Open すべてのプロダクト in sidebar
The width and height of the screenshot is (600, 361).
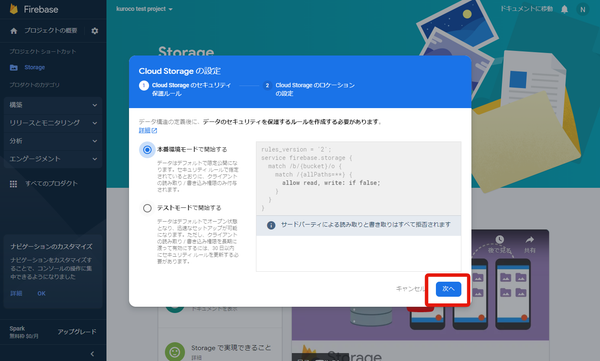pyautogui.click(x=51, y=184)
